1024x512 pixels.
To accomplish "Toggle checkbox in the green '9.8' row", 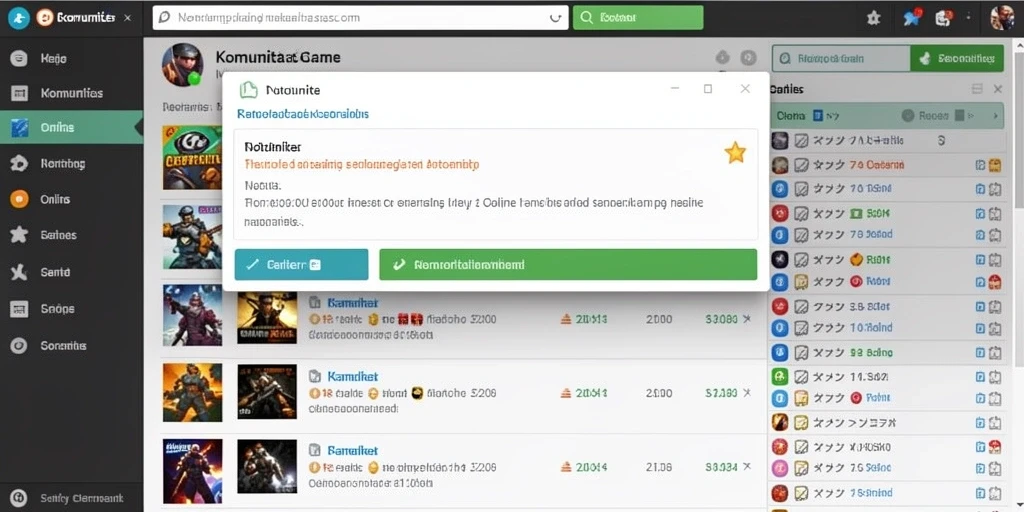I will click(801, 353).
